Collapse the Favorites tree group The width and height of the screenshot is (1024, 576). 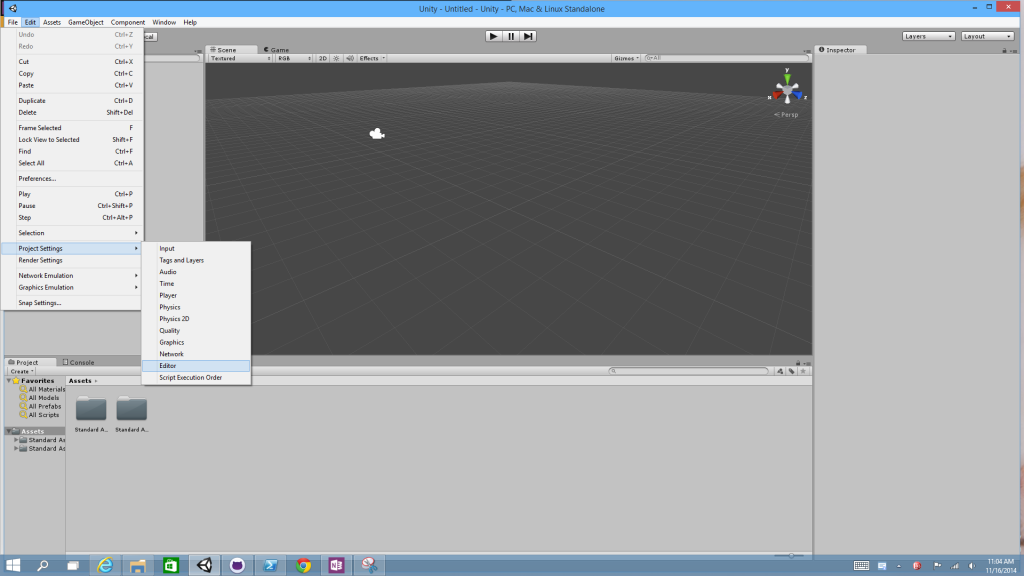8,381
